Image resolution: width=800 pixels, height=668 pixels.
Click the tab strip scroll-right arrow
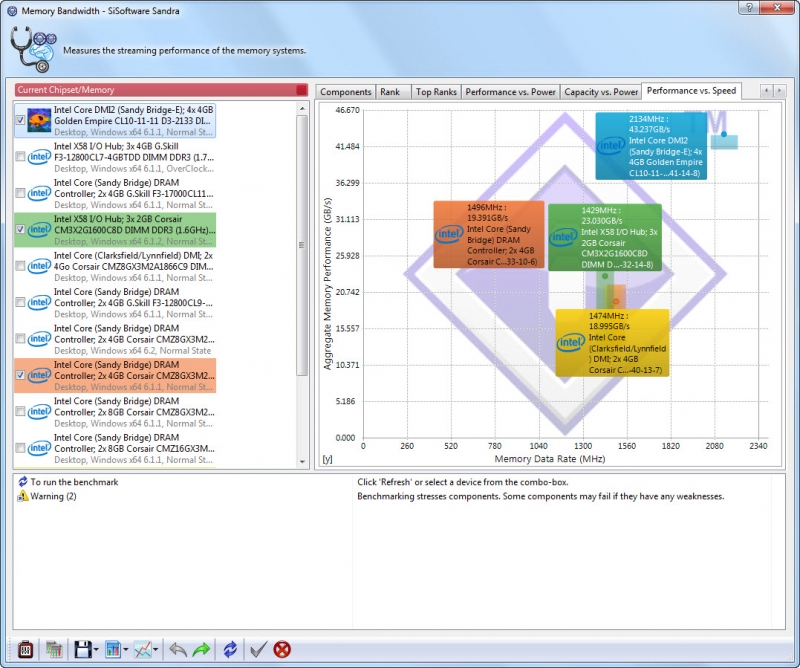[x=779, y=91]
